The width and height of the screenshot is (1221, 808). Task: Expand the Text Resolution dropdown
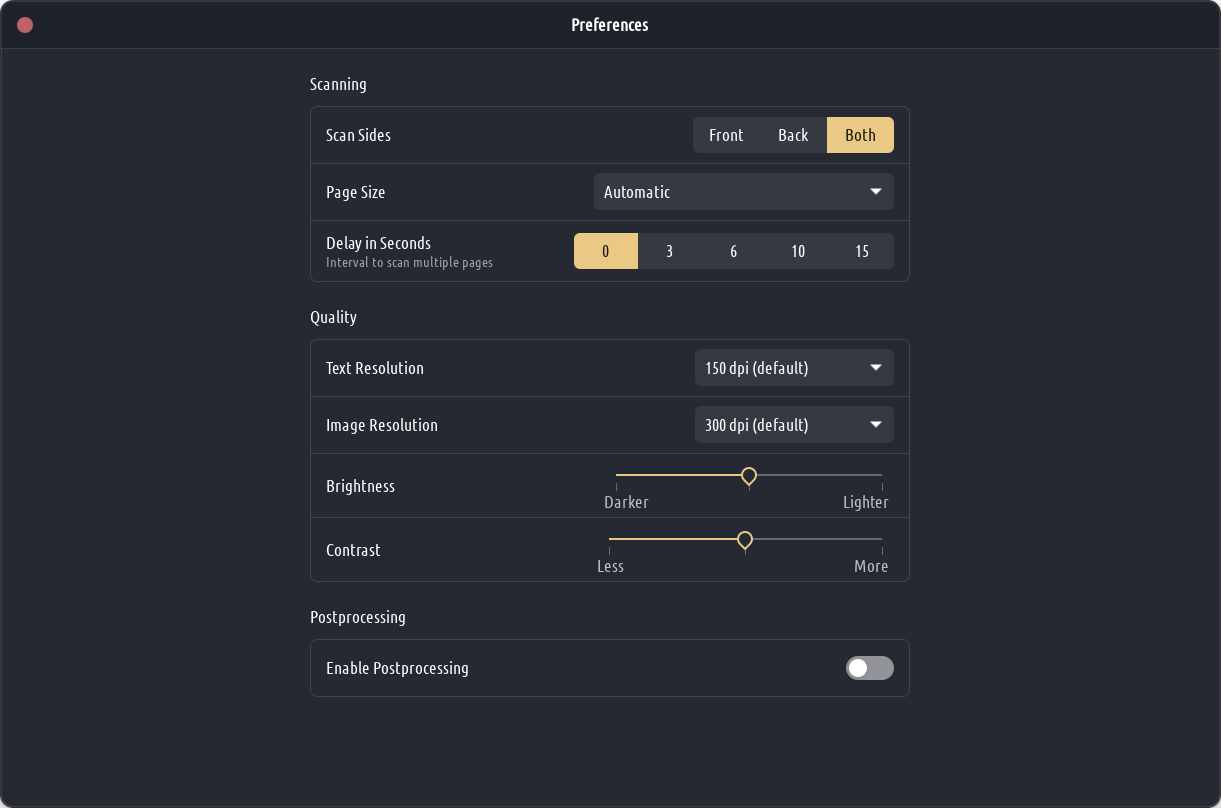pyautogui.click(x=794, y=368)
